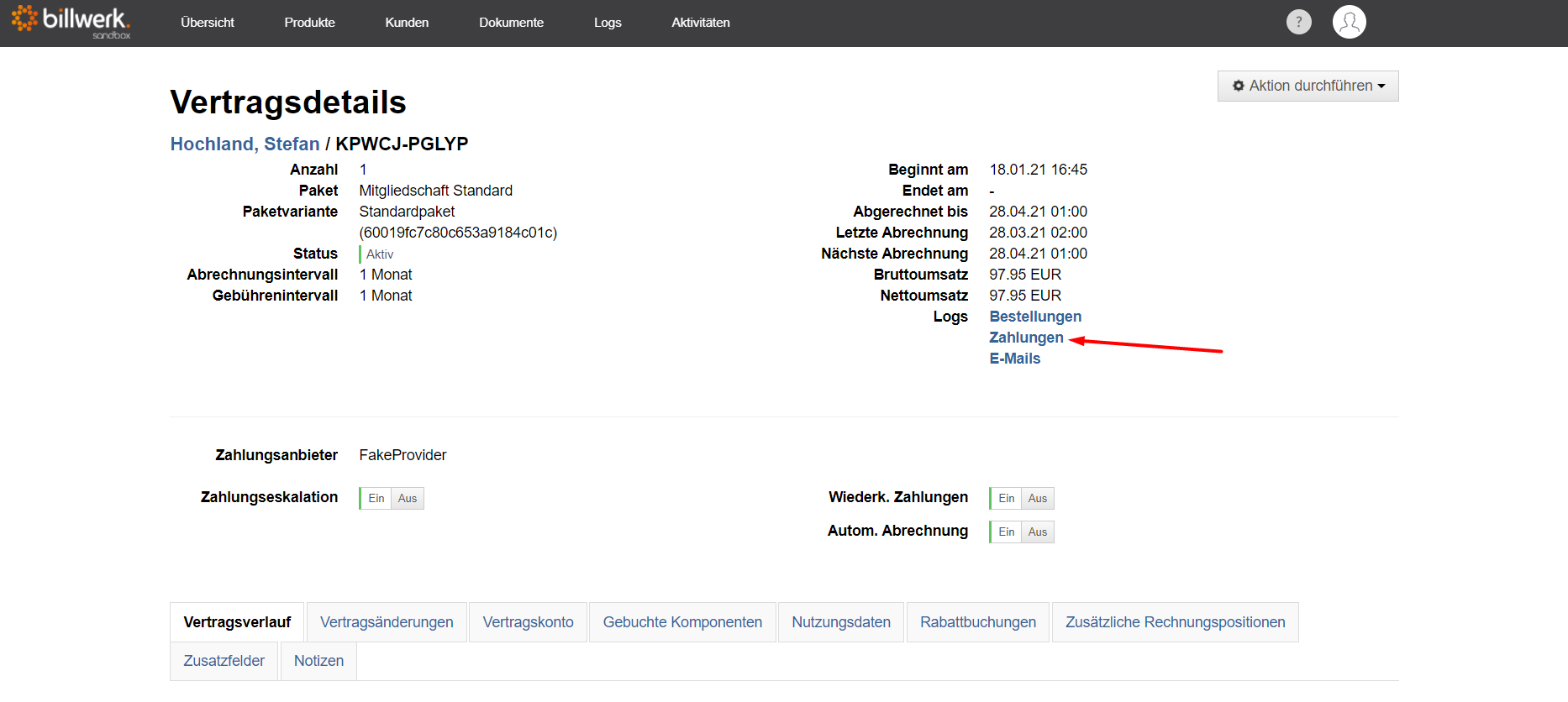Open the Aktion durchführen dropdown

[1308, 86]
